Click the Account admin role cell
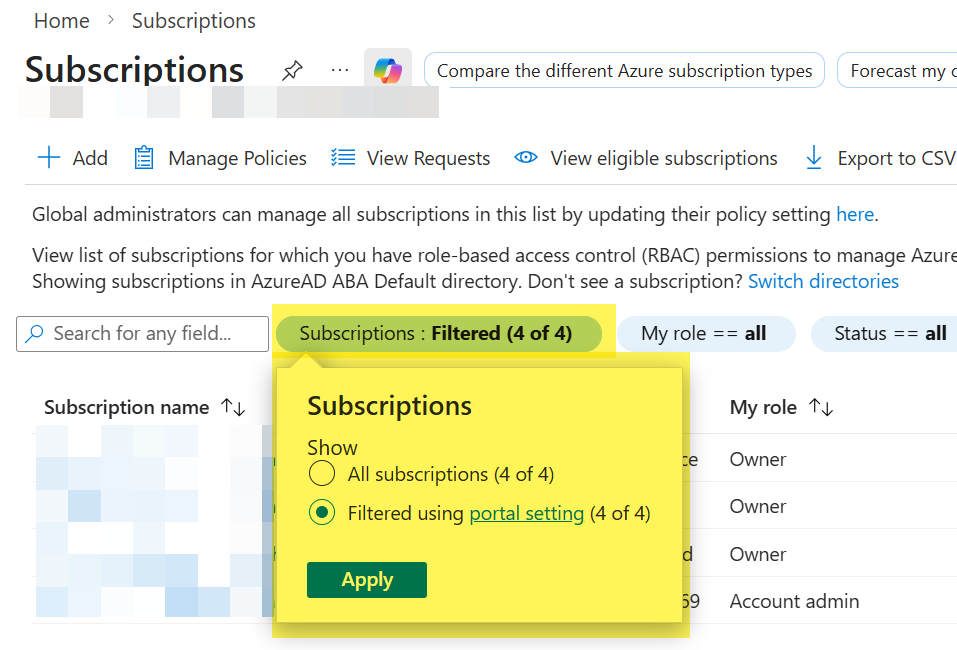This screenshot has height=650, width=957. click(x=794, y=601)
